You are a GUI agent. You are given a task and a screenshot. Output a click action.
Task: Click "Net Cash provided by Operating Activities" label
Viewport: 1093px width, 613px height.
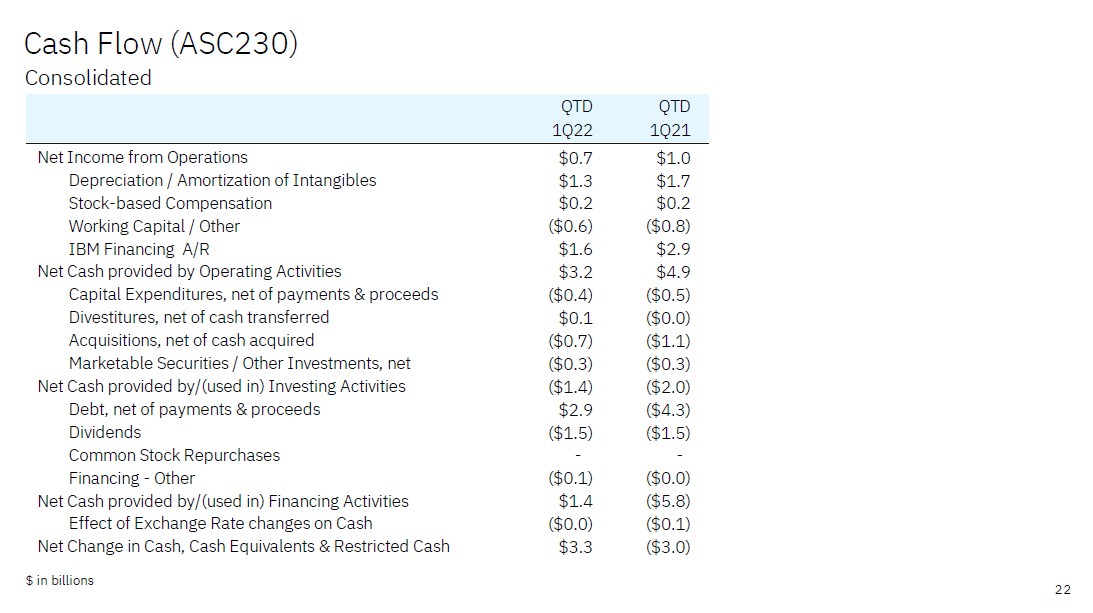pyautogui.click(x=189, y=271)
